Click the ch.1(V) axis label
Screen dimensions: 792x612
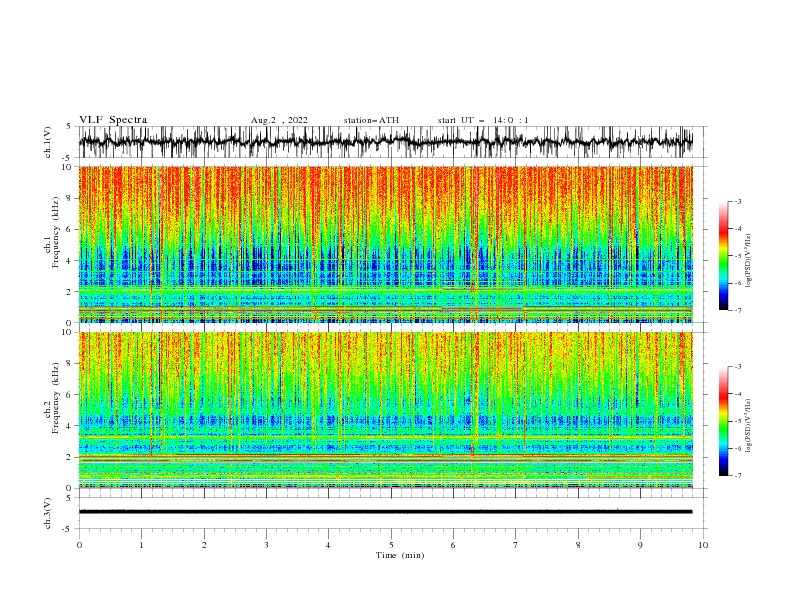(x=48, y=142)
